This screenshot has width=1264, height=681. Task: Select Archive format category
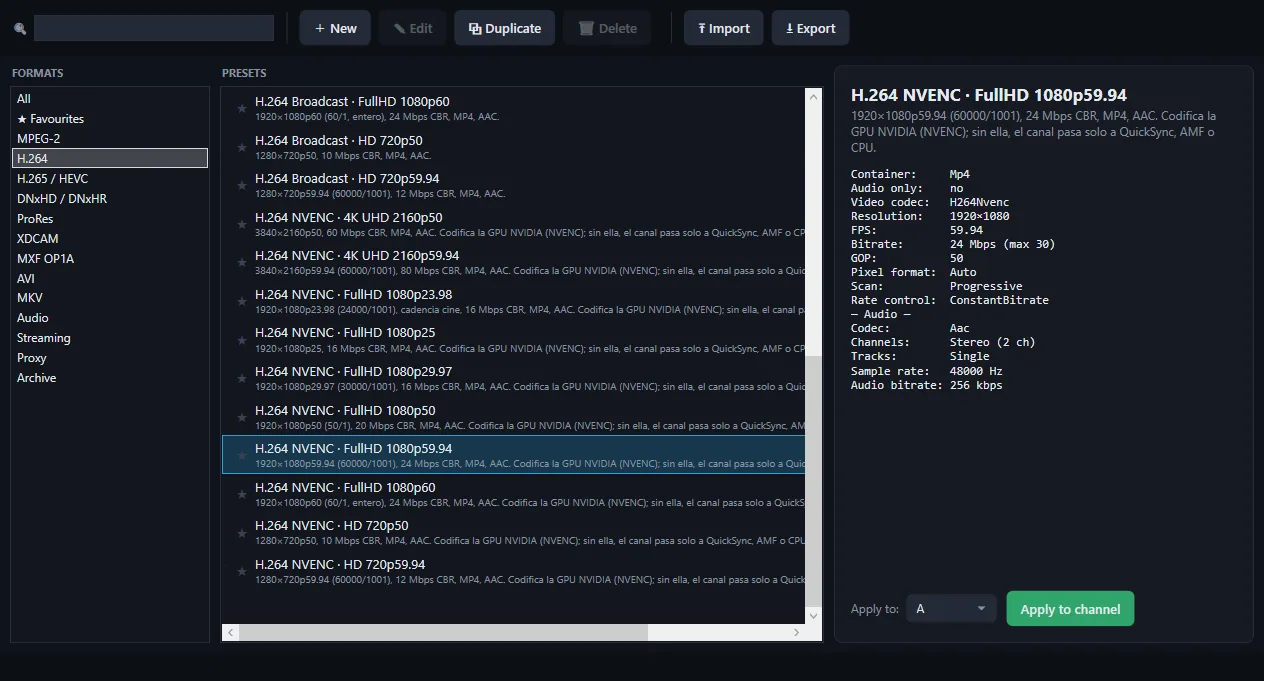click(x=110, y=378)
